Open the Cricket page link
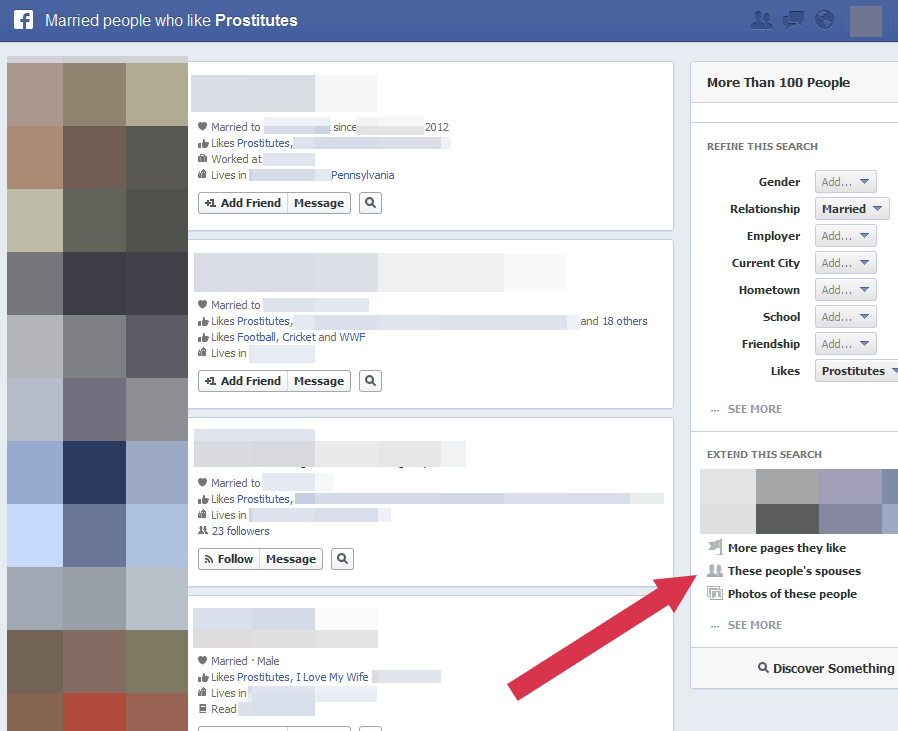The width and height of the screenshot is (898, 731). coord(299,337)
